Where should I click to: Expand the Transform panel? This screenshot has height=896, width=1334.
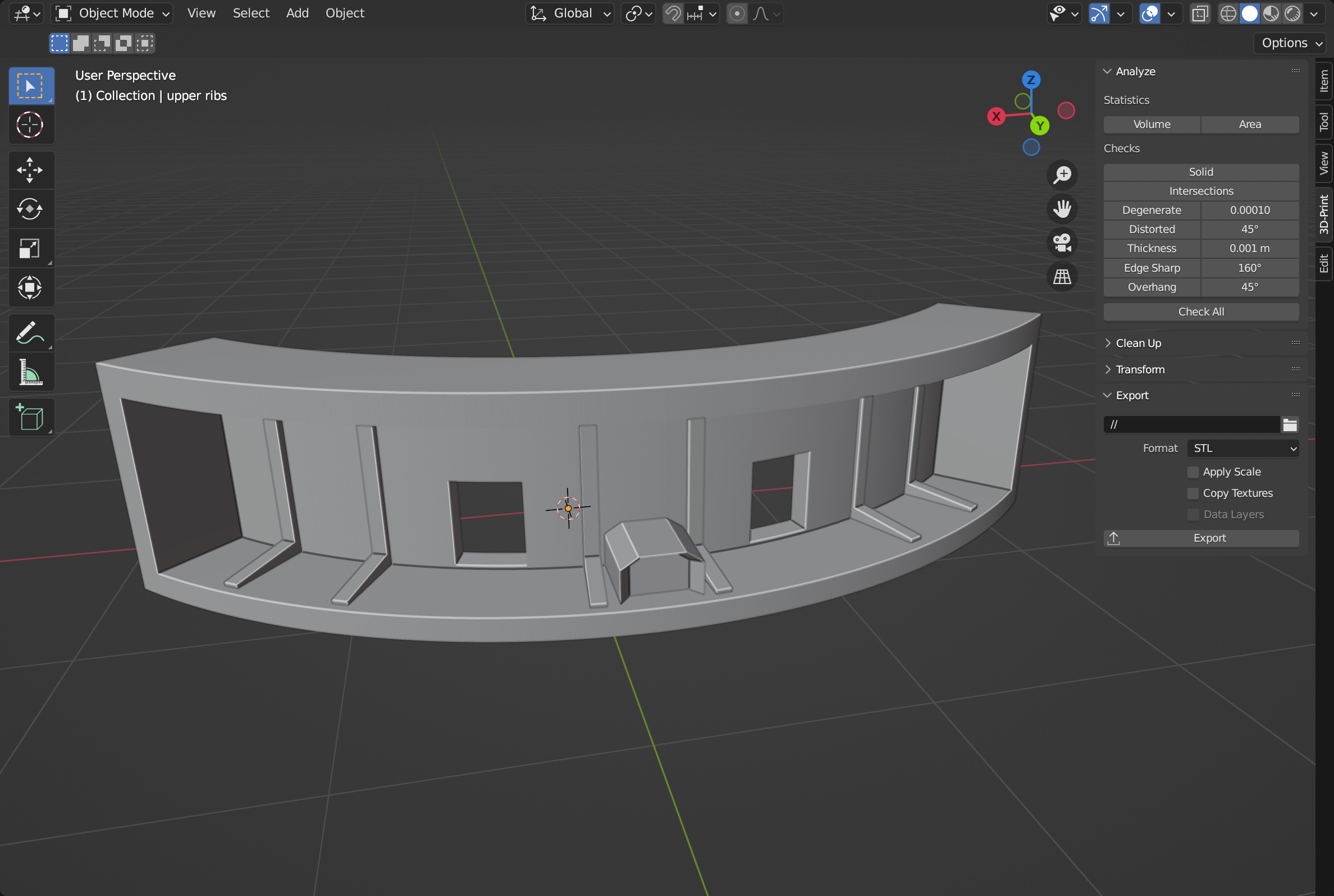tap(1107, 369)
